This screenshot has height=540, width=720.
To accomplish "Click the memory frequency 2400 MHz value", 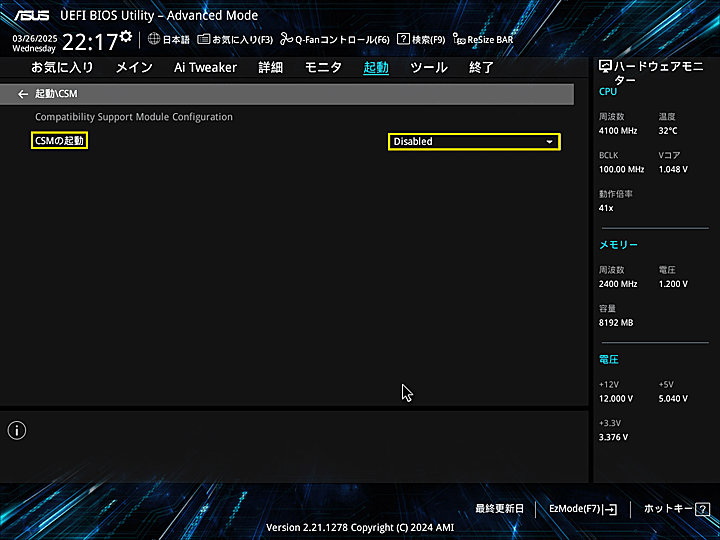I will pos(618,284).
